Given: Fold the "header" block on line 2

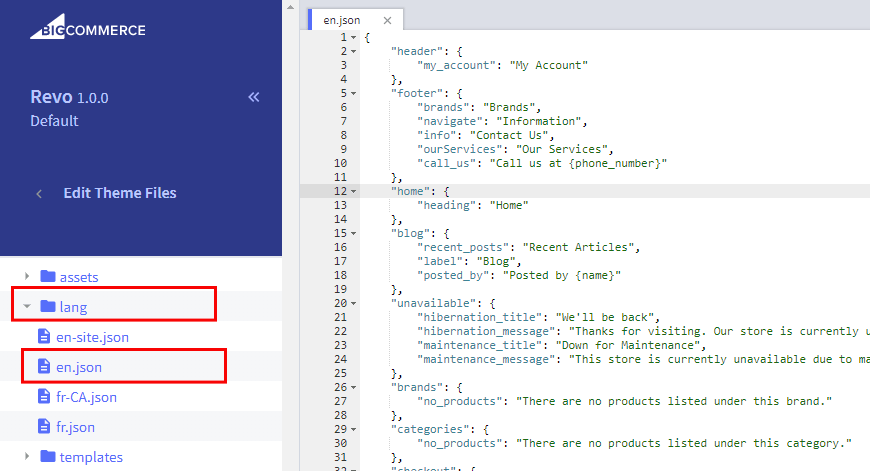Looking at the screenshot, I should 354,51.
